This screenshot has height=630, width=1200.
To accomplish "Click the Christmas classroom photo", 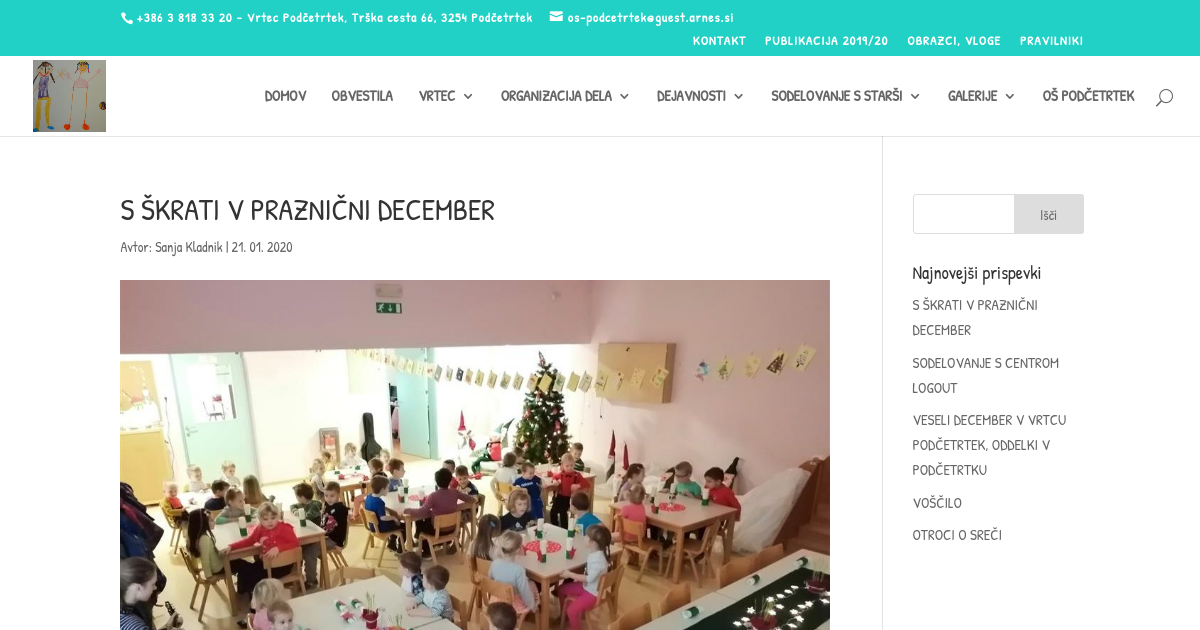I will coord(475,455).
